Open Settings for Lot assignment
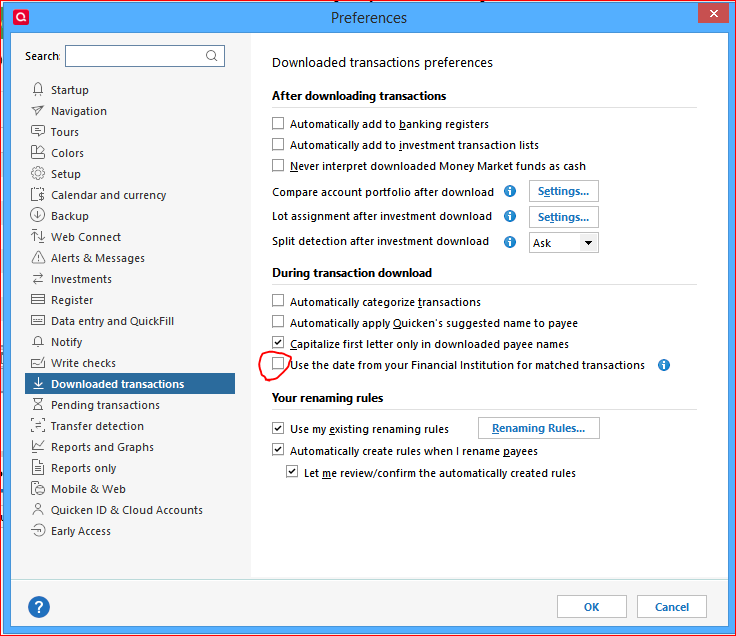The width and height of the screenshot is (736, 636). [x=563, y=217]
